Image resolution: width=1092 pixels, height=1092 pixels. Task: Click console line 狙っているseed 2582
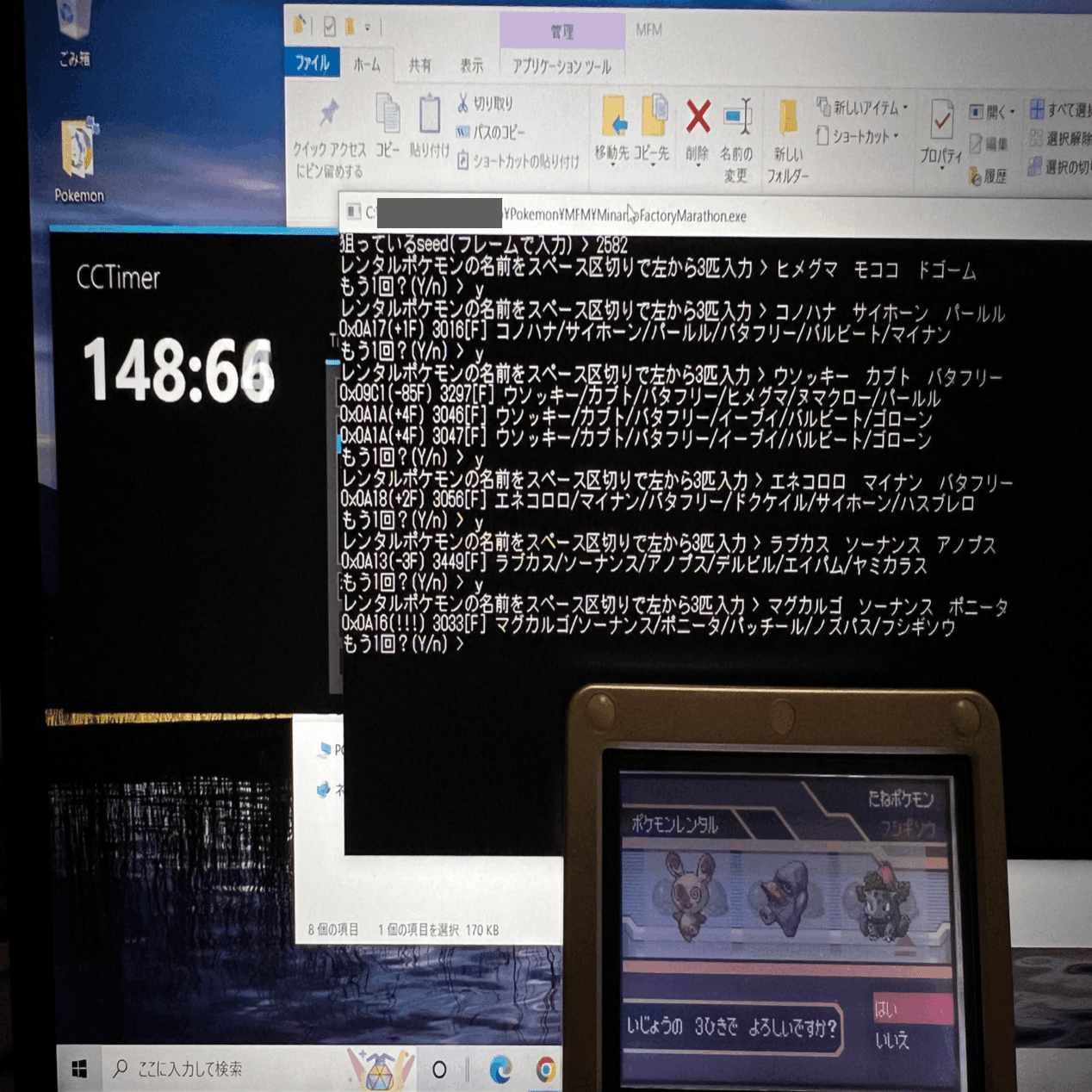click(484, 244)
